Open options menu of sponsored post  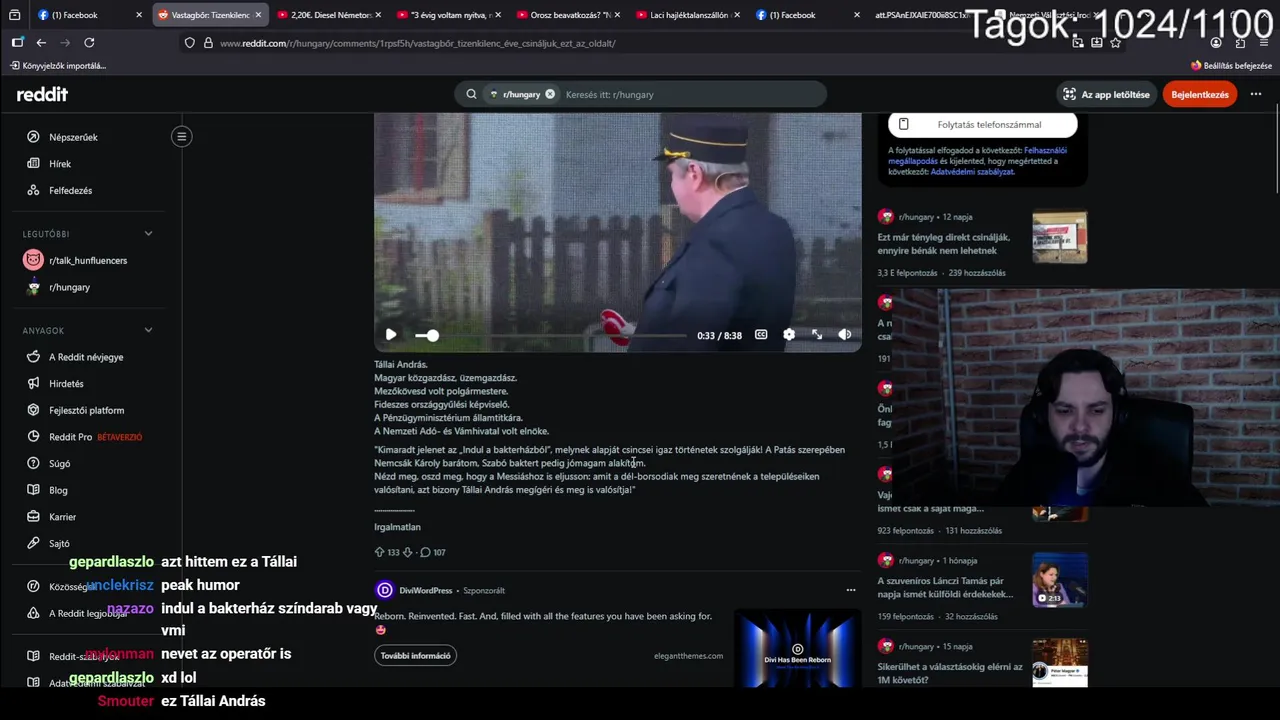tap(851, 590)
